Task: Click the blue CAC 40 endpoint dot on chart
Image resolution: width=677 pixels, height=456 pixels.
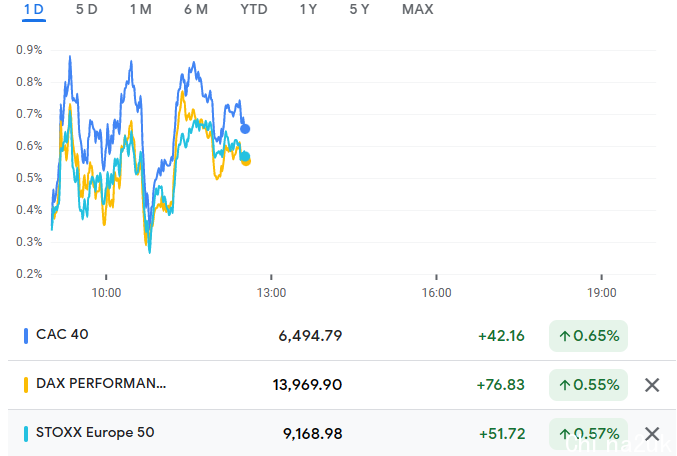Action: pyautogui.click(x=245, y=129)
